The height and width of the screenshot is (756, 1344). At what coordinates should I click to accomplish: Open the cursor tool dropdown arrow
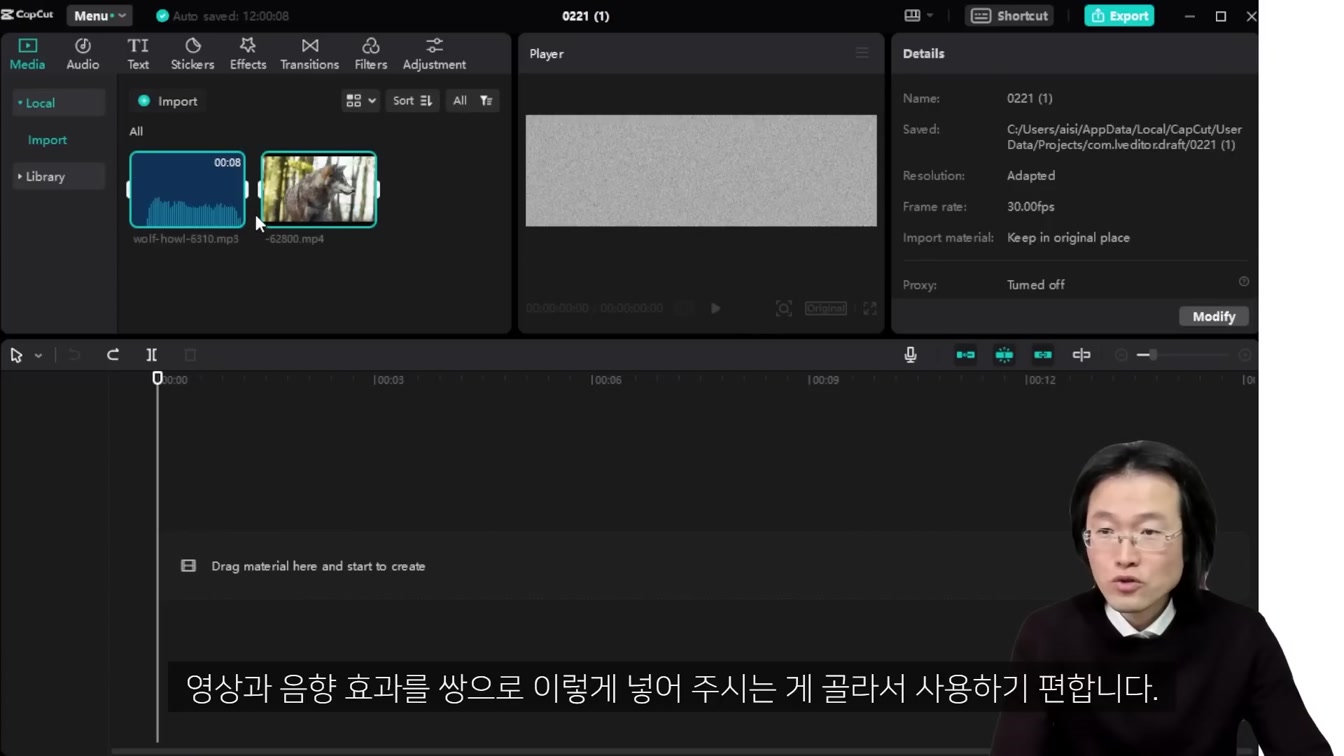point(38,355)
